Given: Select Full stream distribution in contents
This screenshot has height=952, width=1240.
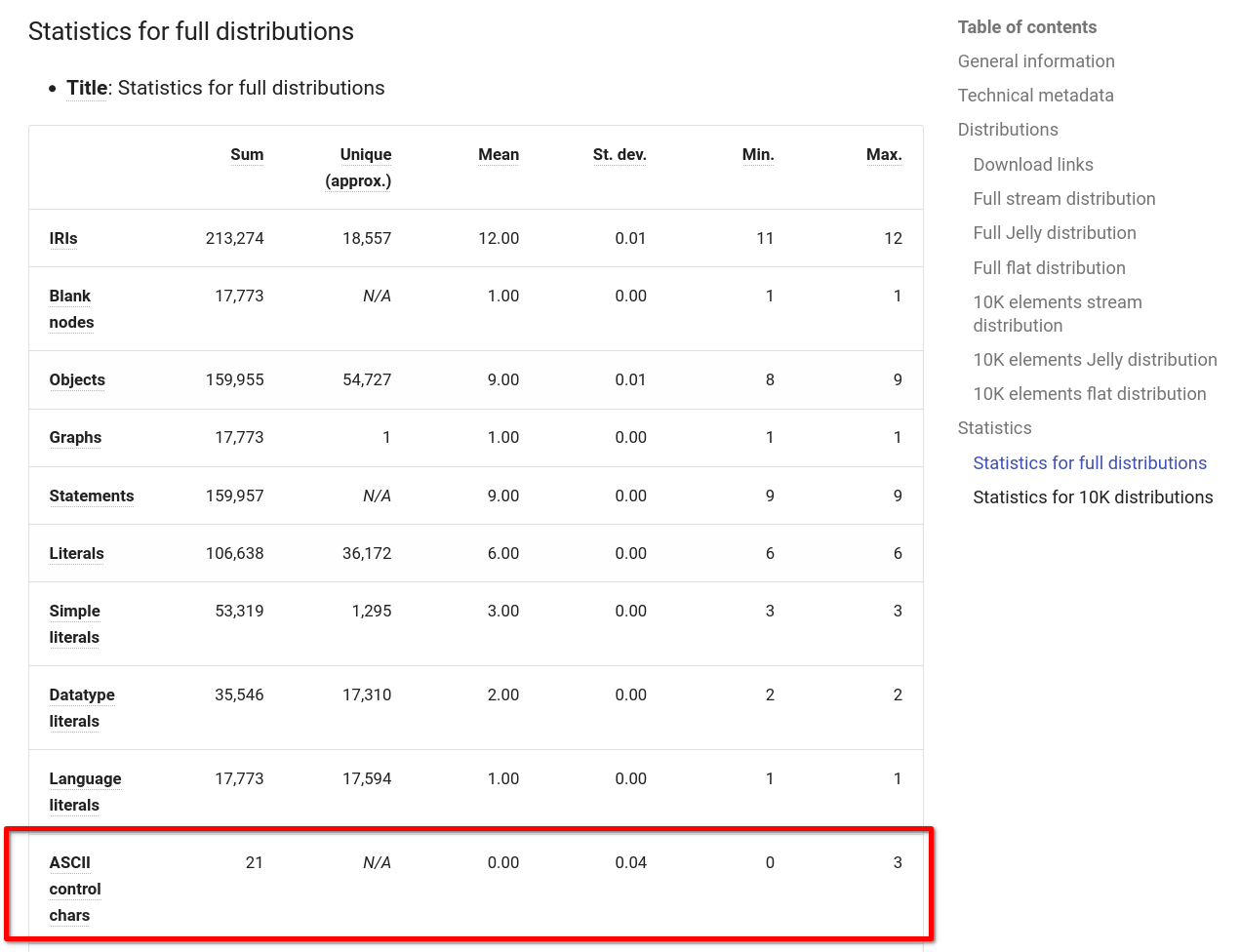Looking at the screenshot, I should [1063, 198].
